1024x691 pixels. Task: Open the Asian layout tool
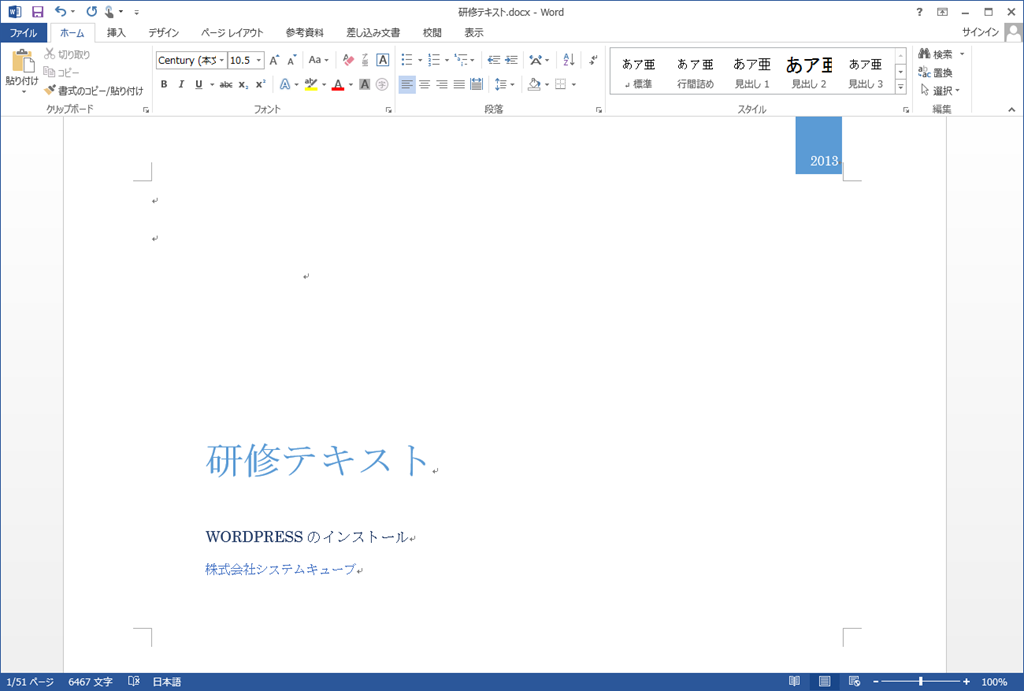pyautogui.click(x=536, y=60)
